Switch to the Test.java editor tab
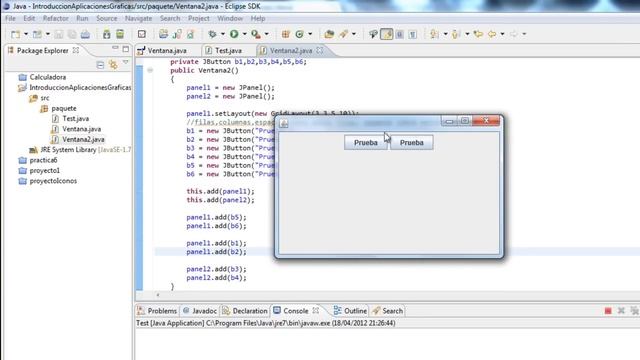The image size is (640, 360). pos(224,51)
